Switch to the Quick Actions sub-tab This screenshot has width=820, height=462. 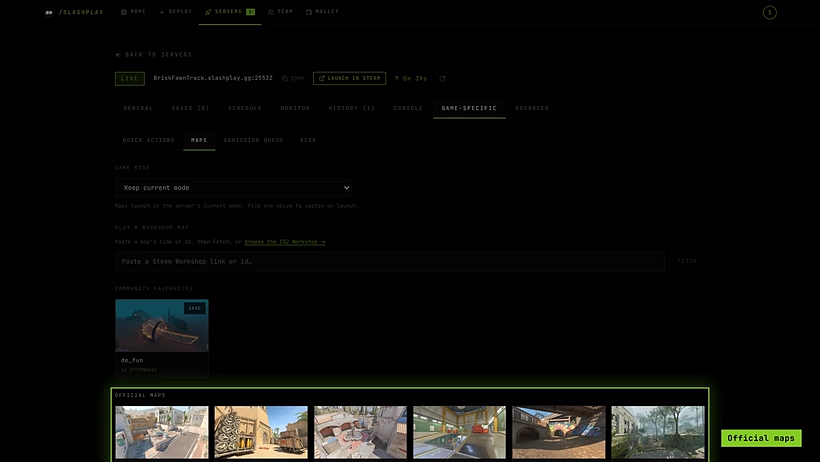click(x=149, y=140)
